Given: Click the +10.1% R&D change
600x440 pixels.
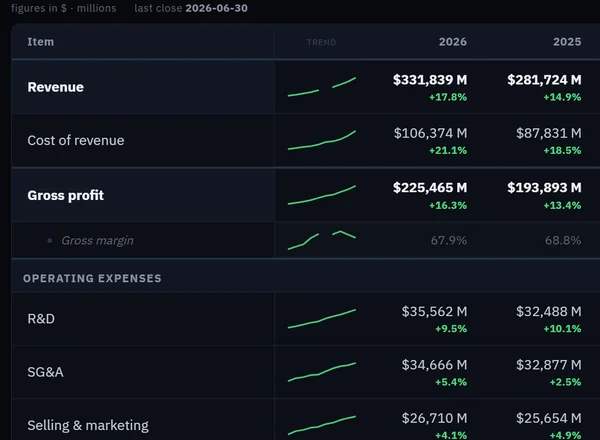Looking at the screenshot, I should point(562,329).
